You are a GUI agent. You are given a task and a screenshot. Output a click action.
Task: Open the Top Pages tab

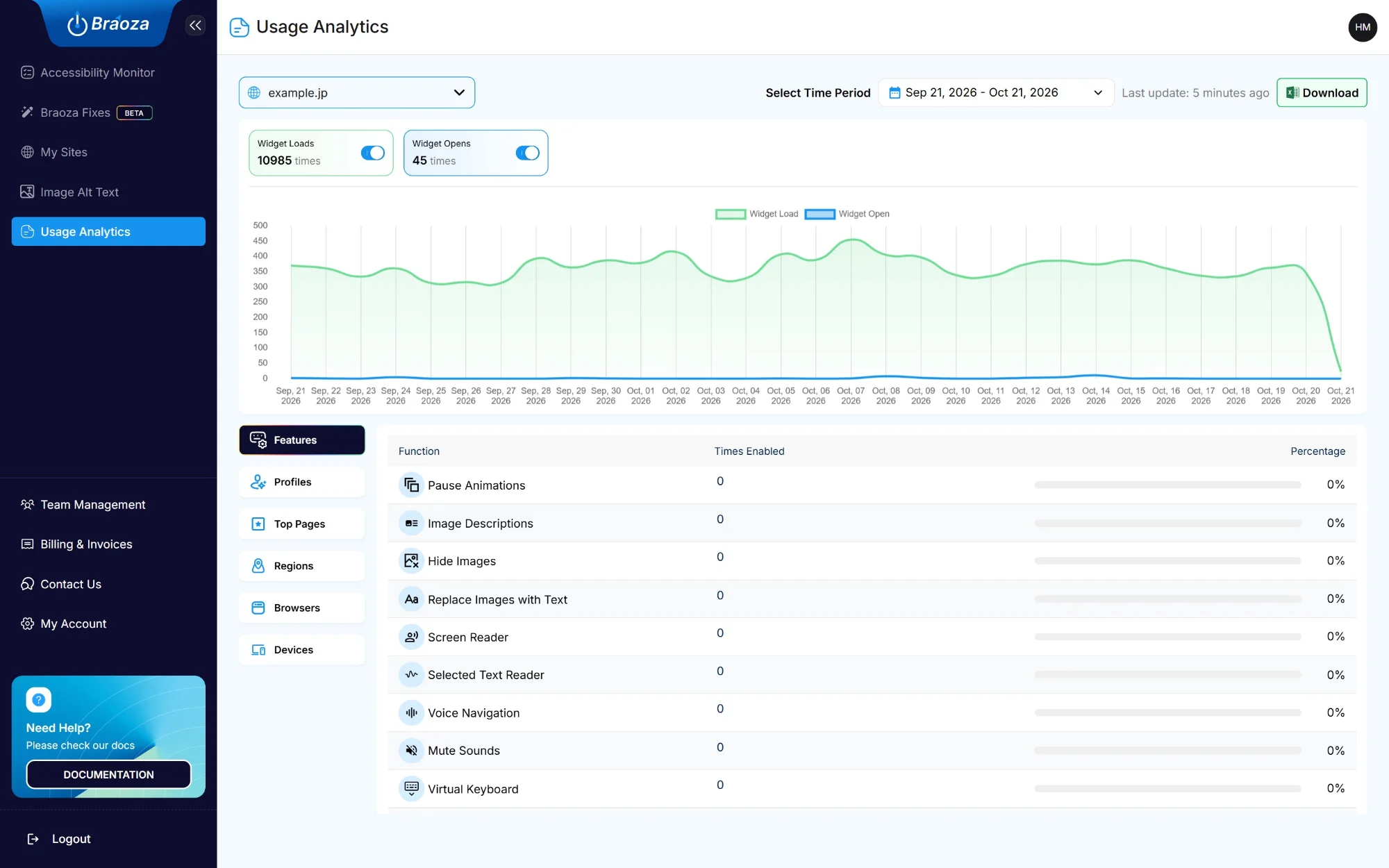(x=302, y=524)
